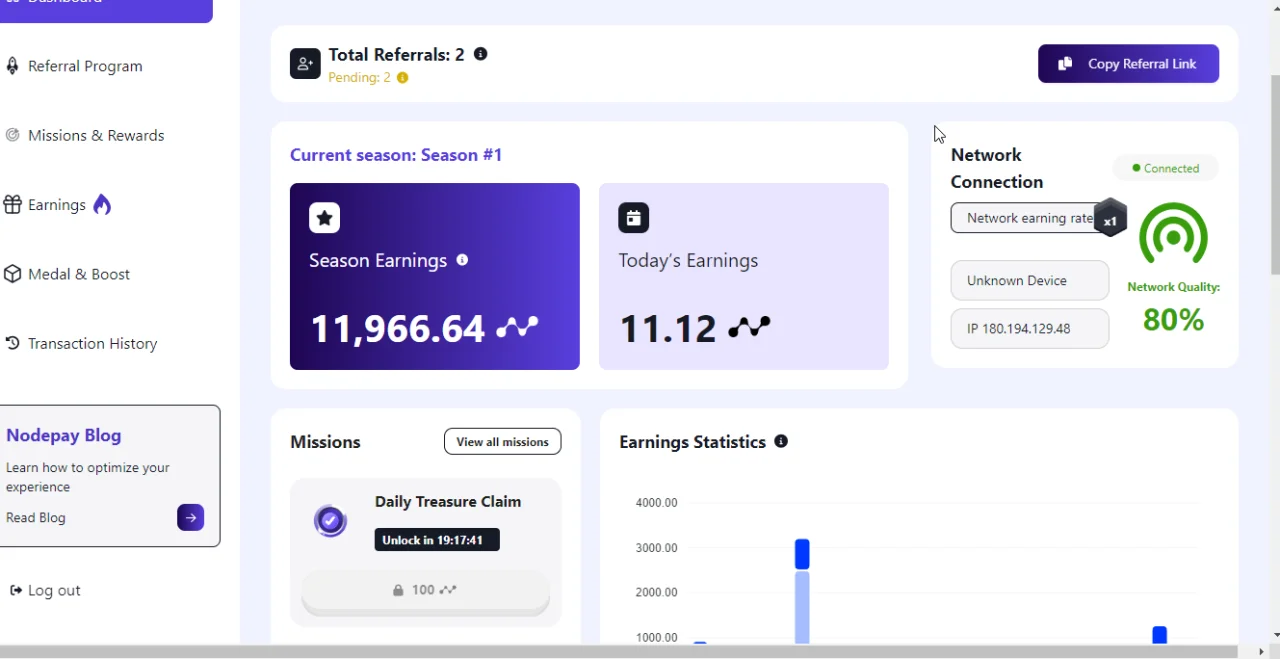Click the history icon beside Transaction History
Image resolution: width=1280 pixels, height=659 pixels.
[12, 343]
